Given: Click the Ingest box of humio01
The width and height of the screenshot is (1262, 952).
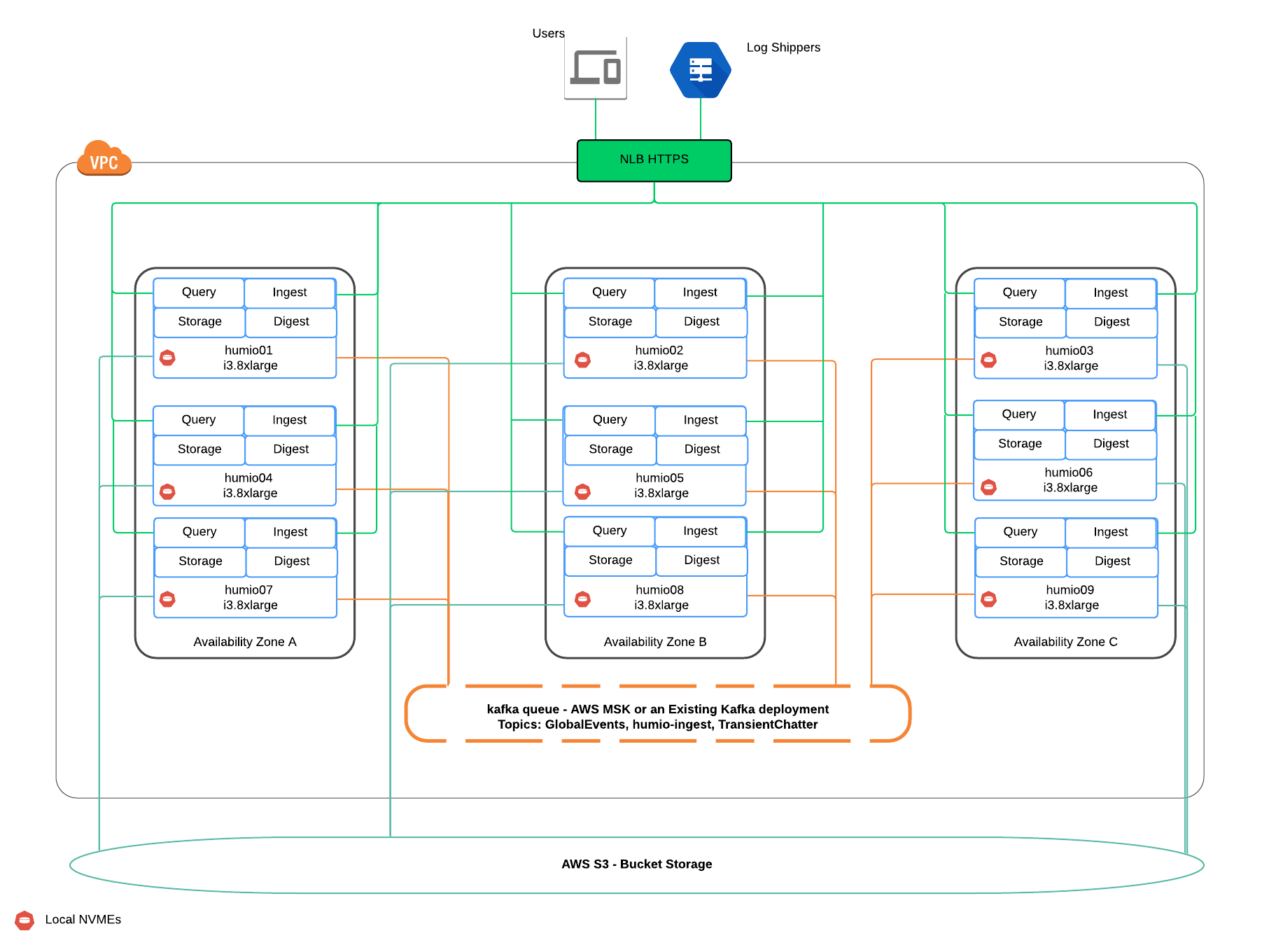Looking at the screenshot, I should 290,293.
